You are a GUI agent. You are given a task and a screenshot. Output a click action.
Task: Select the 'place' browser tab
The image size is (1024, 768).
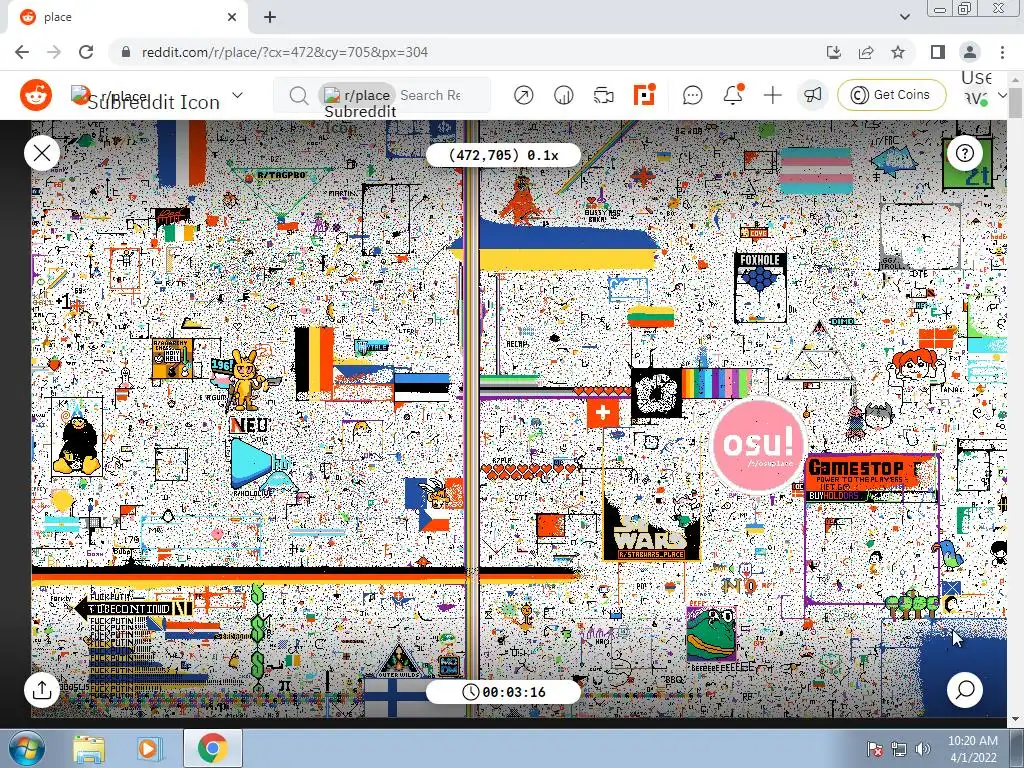coord(127,17)
